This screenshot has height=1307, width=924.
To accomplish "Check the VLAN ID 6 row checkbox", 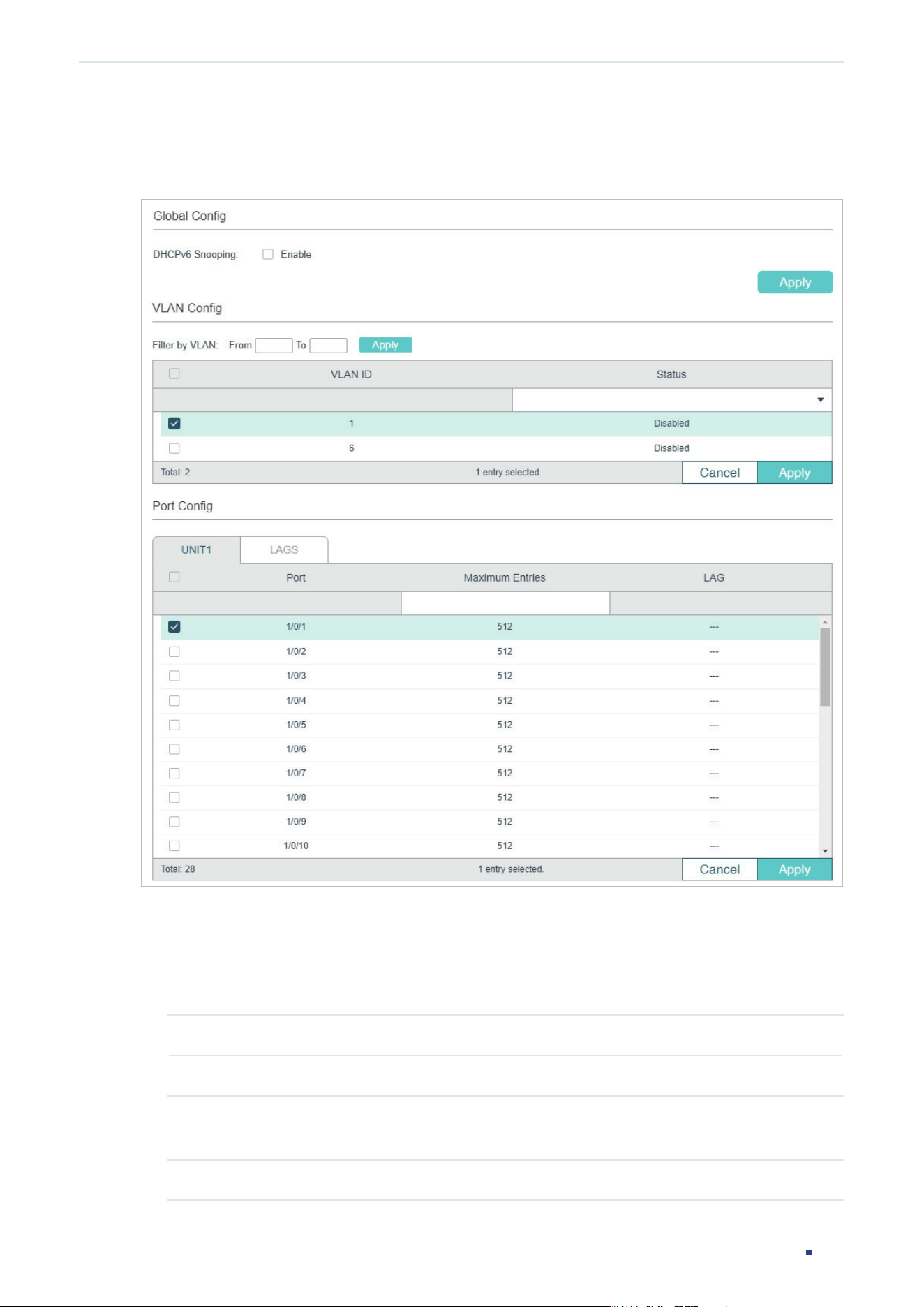I will pyautogui.click(x=174, y=448).
